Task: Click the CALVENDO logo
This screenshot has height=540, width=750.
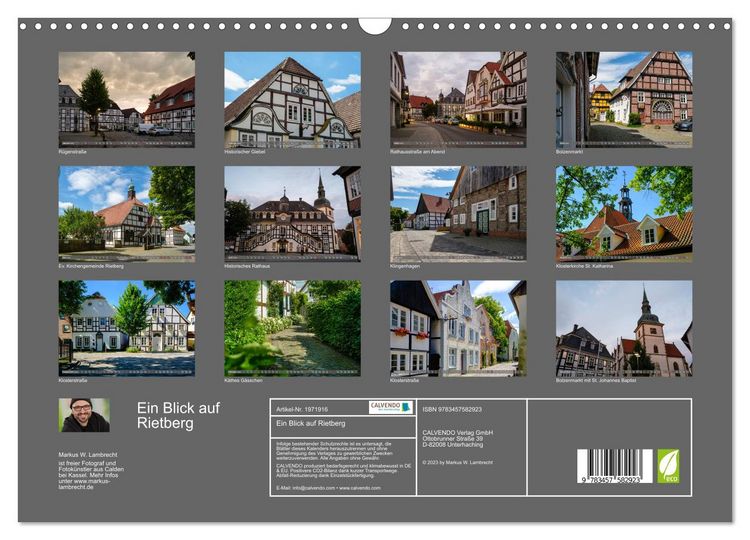Action: coord(391,408)
